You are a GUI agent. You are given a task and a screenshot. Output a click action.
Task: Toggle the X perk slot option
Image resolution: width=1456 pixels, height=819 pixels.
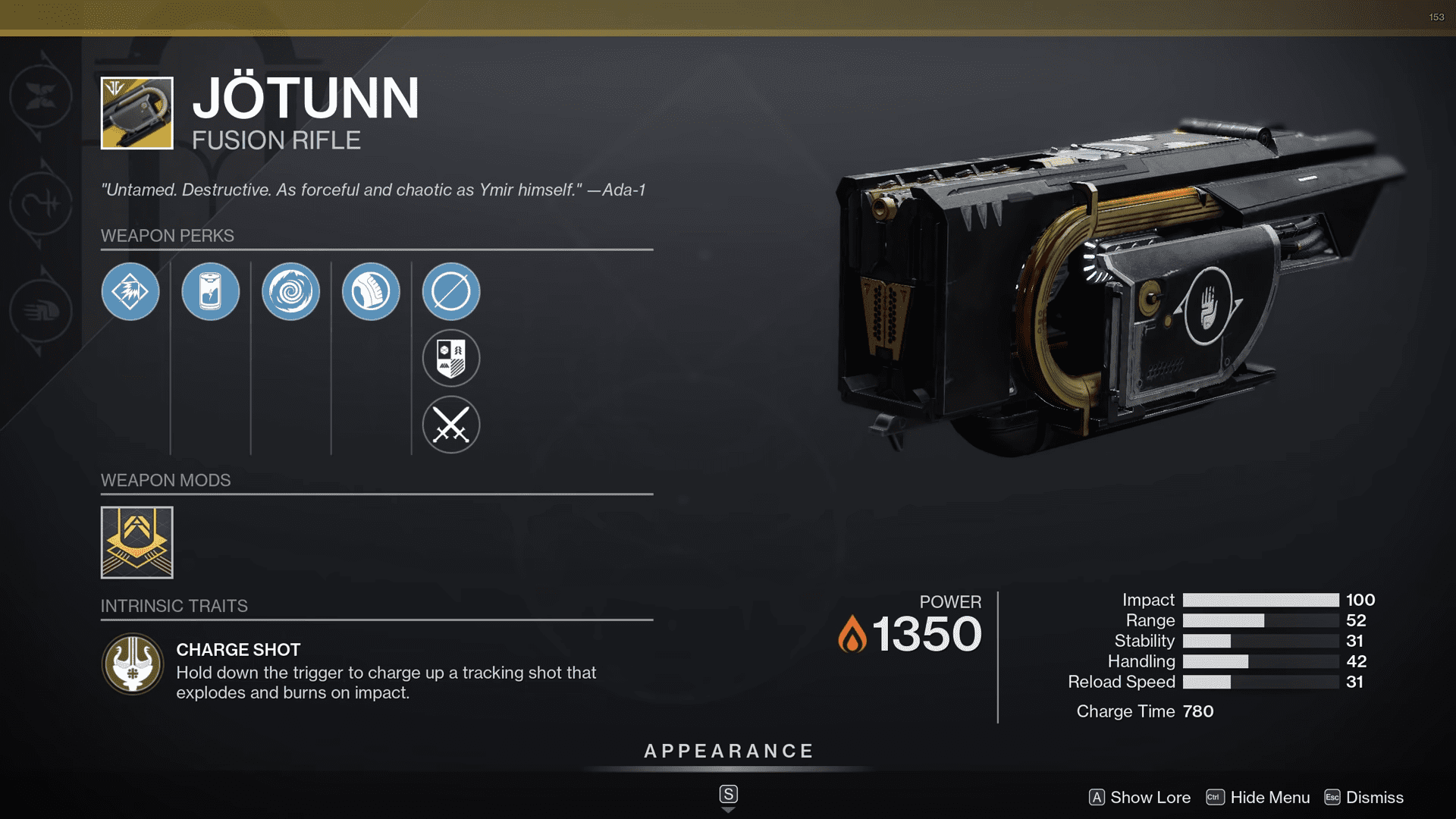[x=451, y=423]
